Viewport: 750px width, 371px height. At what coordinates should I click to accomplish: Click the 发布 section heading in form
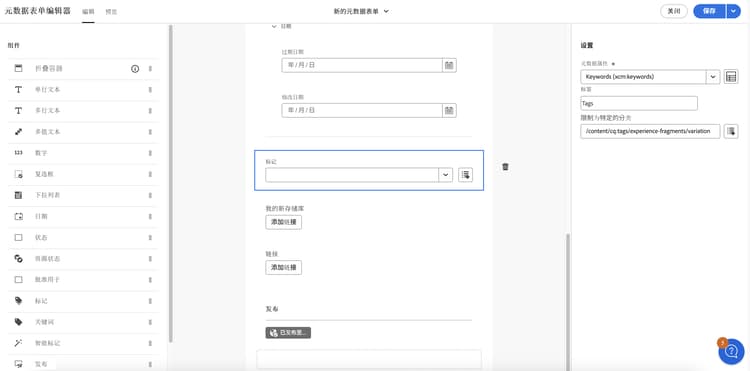272,309
